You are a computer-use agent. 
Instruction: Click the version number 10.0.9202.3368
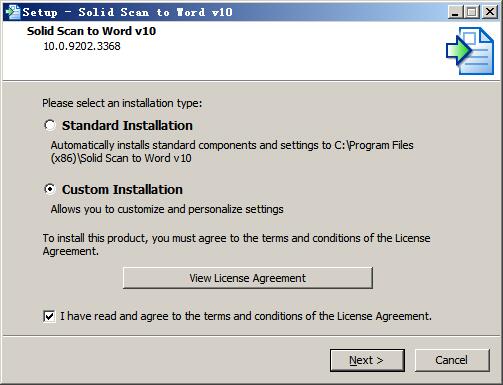point(82,46)
